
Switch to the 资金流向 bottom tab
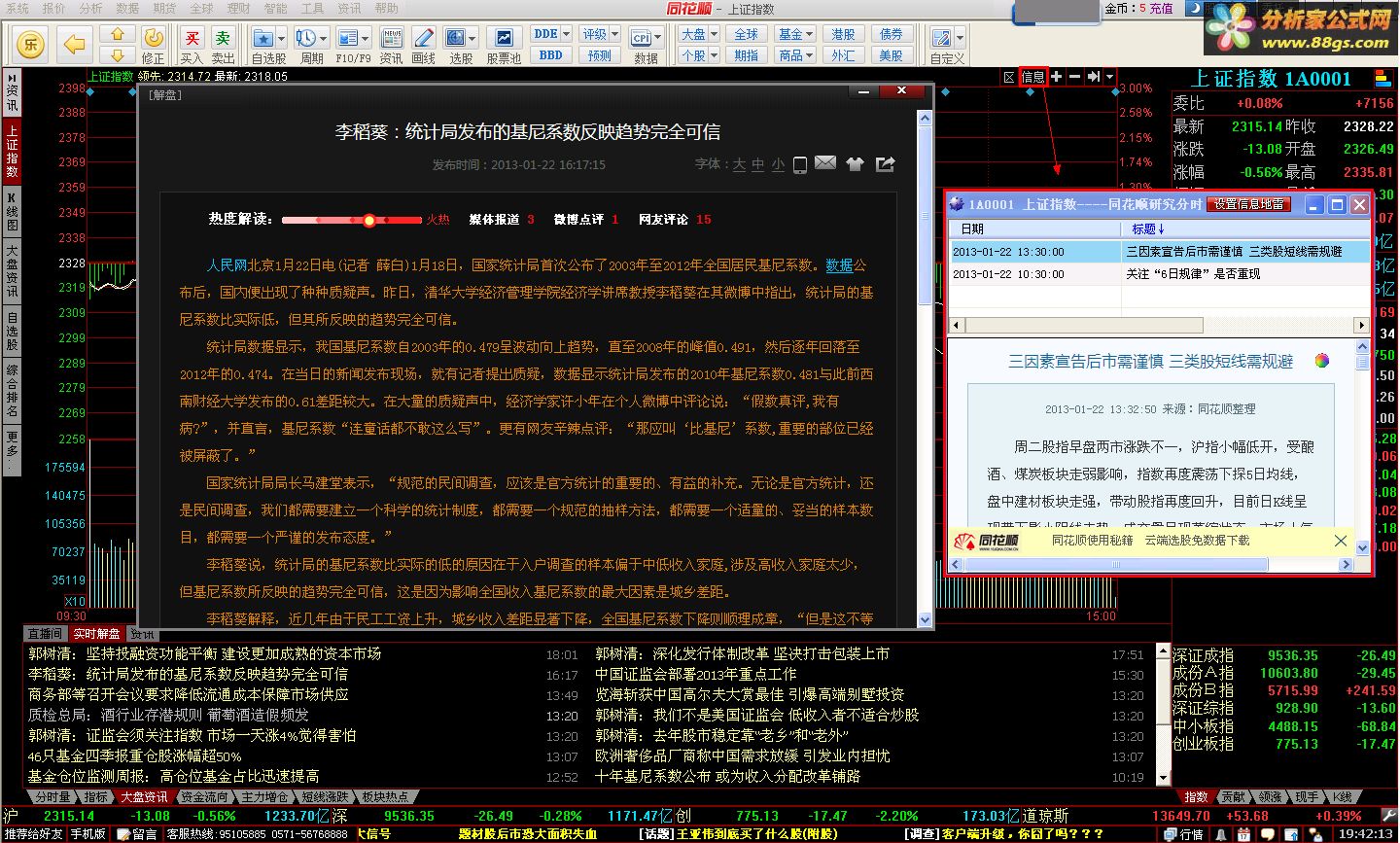tap(204, 797)
